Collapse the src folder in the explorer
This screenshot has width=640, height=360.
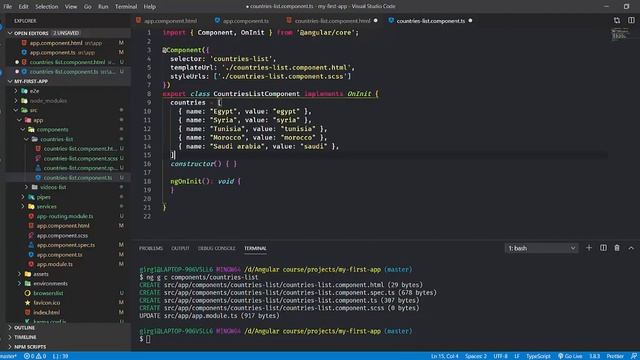point(16,110)
